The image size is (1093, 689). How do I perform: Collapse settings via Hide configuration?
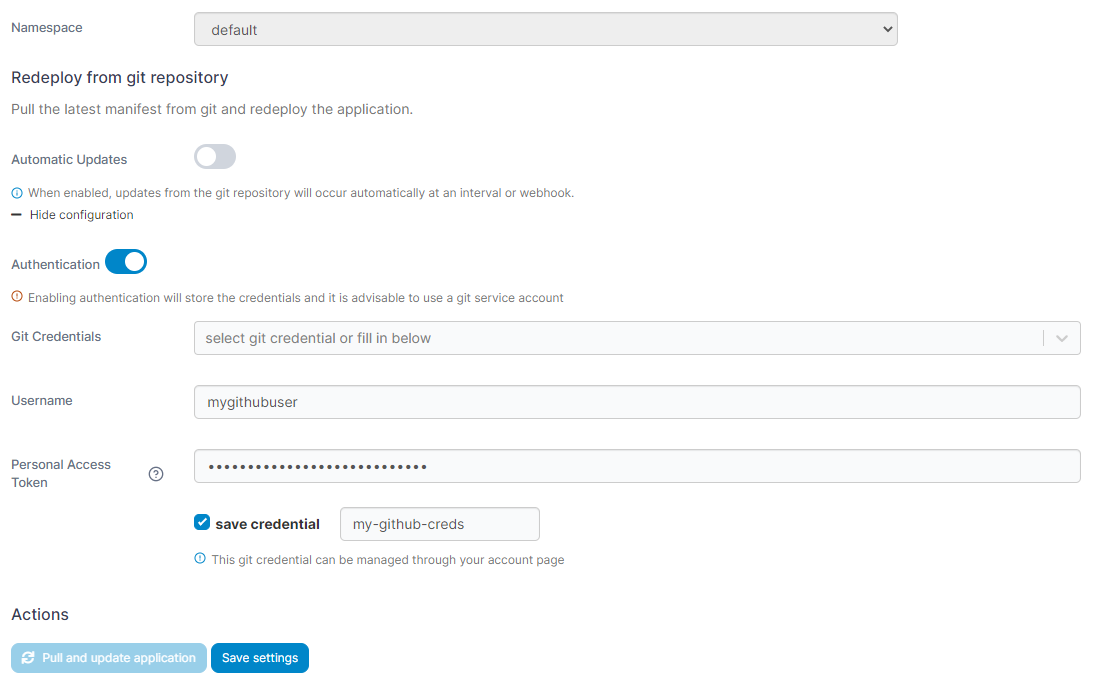tap(81, 215)
